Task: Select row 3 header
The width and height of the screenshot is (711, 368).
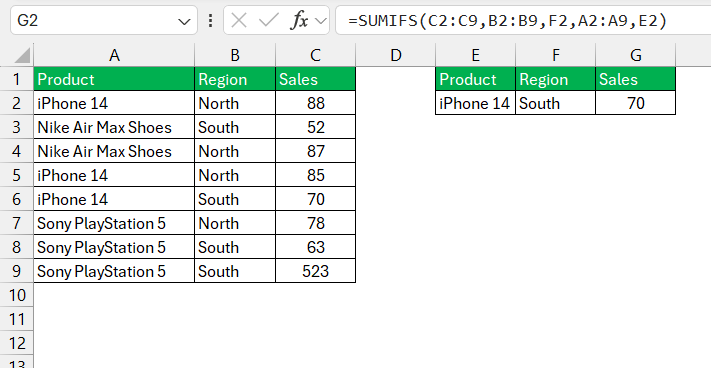Action: pyautogui.click(x=17, y=127)
